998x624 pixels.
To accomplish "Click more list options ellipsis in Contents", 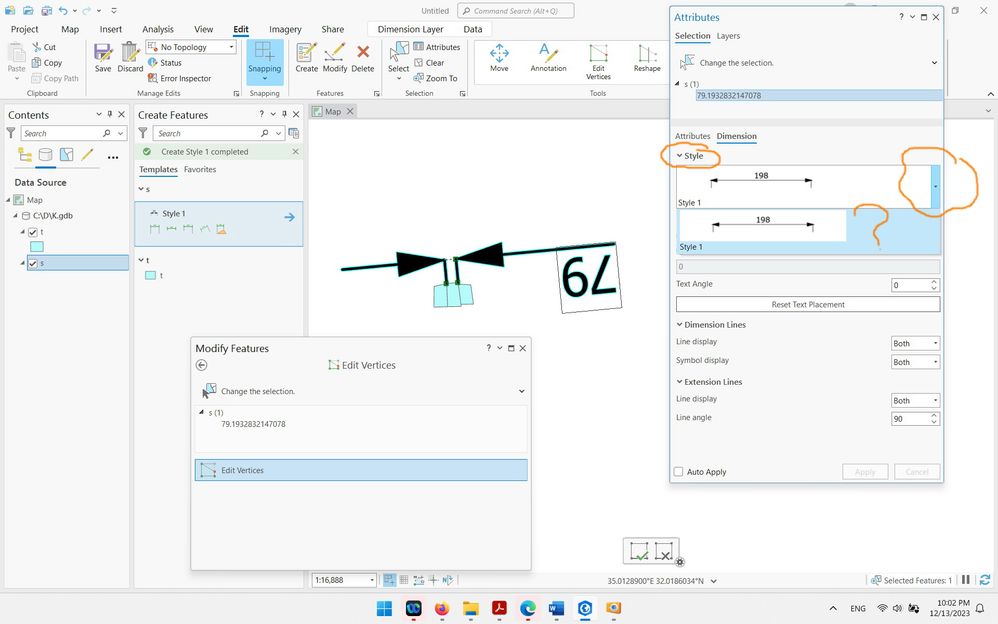I will pos(113,157).
